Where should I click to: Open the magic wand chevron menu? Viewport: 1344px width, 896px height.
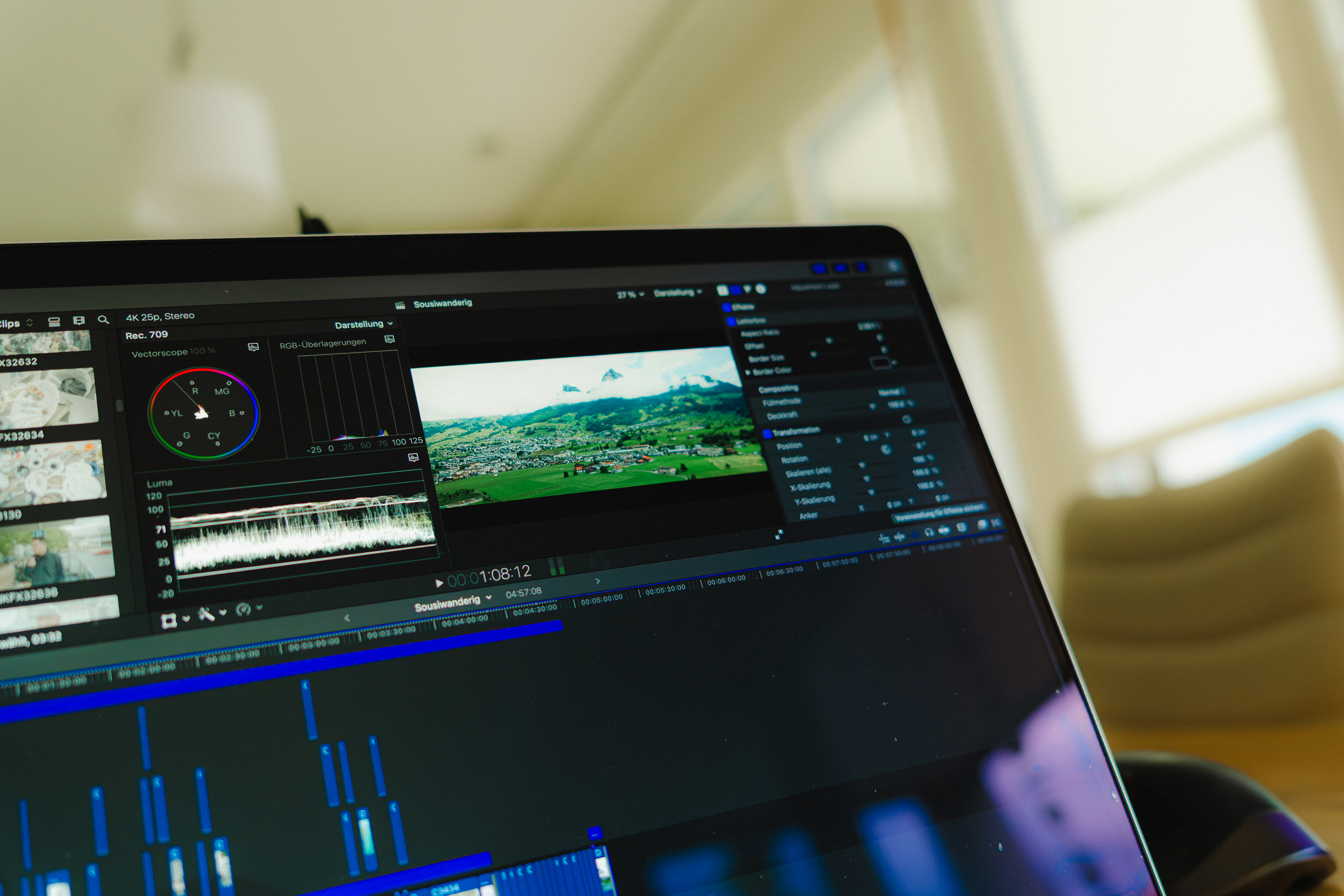coord(223,612)
